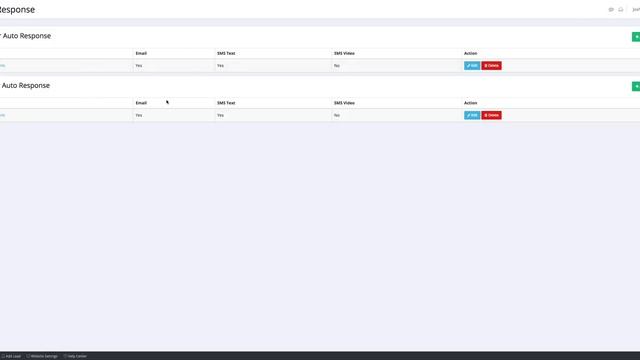Click Add Lead in the bottom bar

click(11, 356)
